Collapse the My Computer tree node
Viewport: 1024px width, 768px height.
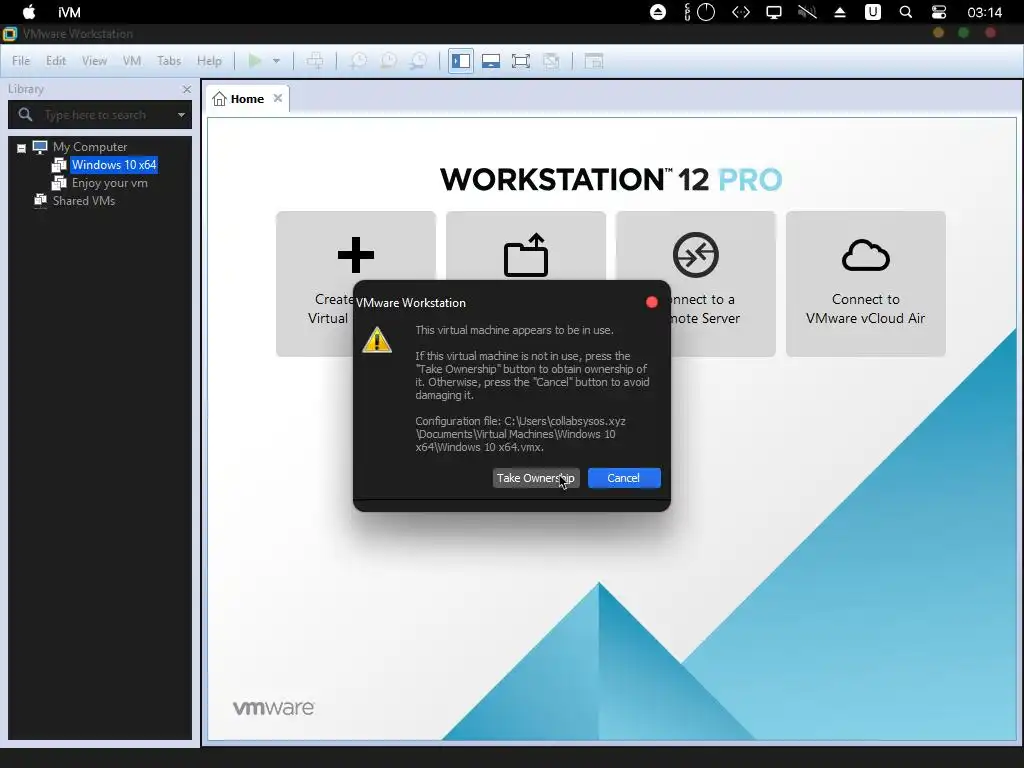[21, 148]
